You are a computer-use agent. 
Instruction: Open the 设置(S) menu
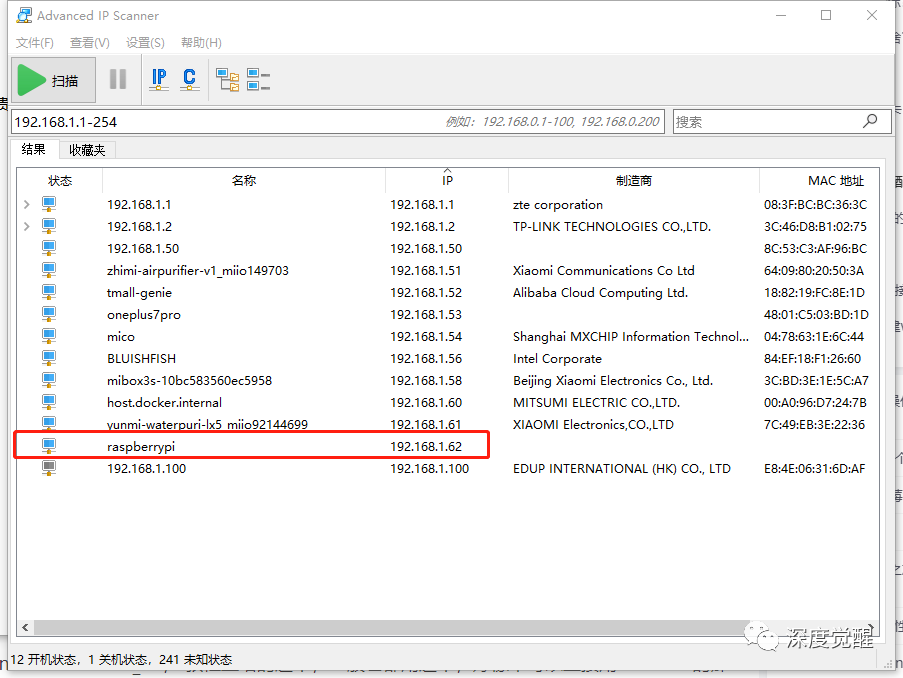[145, 43]
